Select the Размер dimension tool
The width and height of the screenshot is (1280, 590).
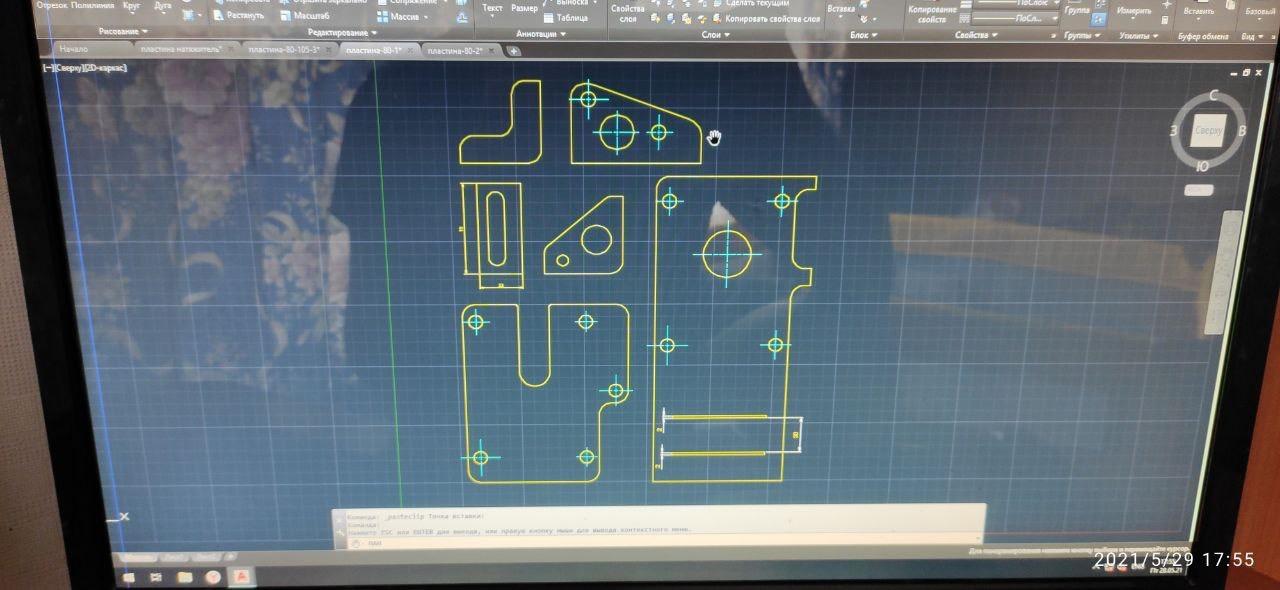(x=524, y=8)
